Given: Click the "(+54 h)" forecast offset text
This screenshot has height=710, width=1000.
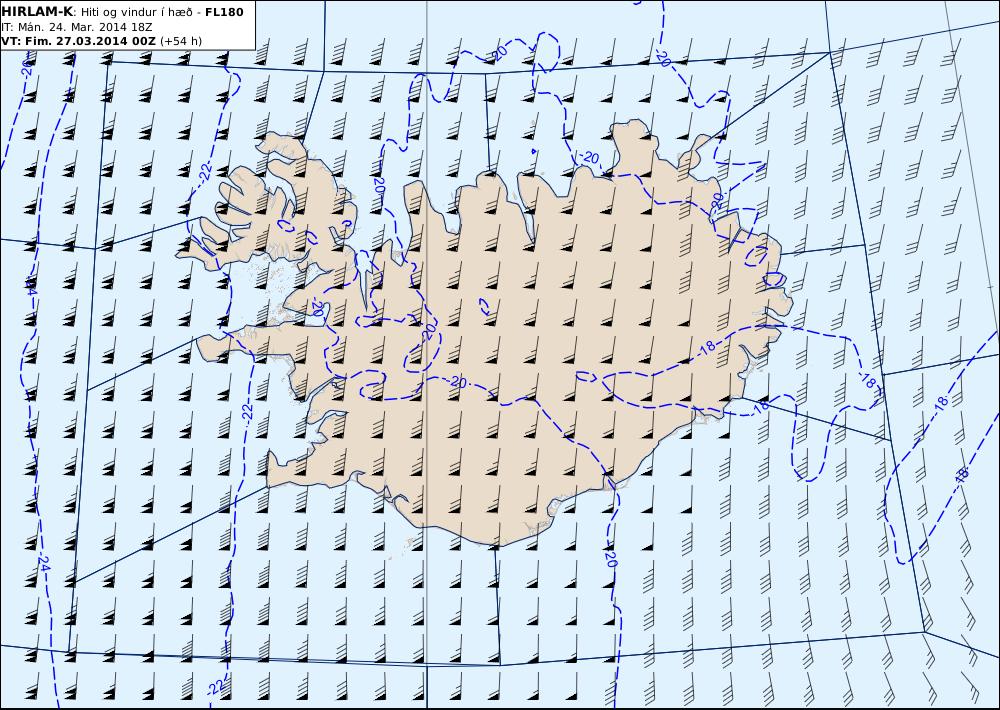Looking at the screenshot, I should [x=180, y=41].
